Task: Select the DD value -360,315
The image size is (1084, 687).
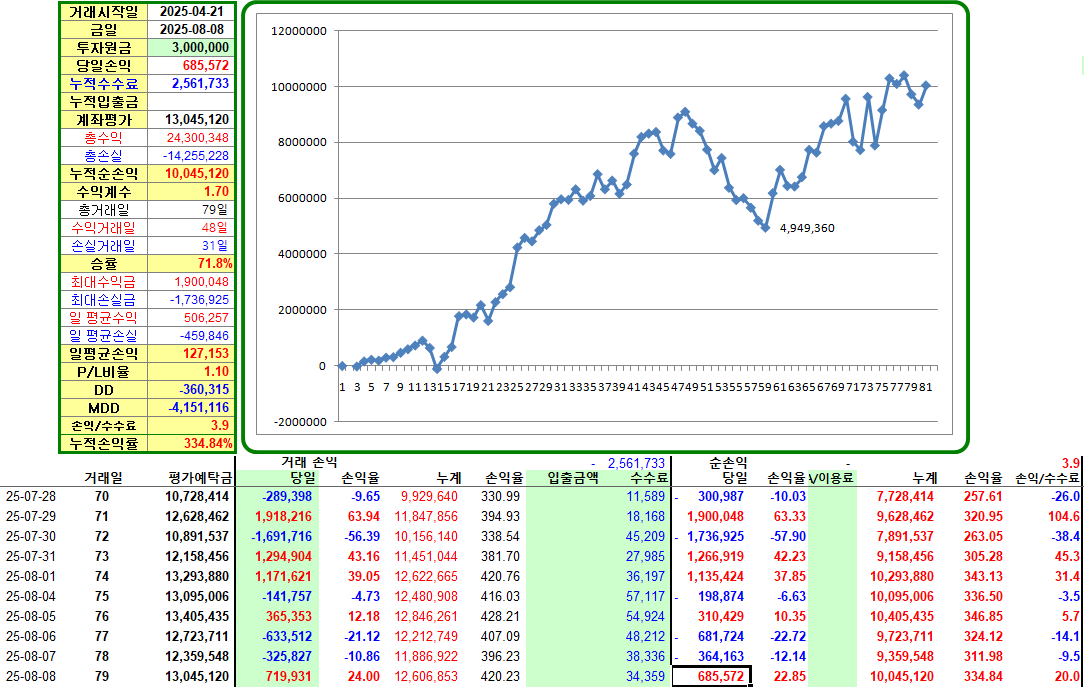Action: point(191,390)
